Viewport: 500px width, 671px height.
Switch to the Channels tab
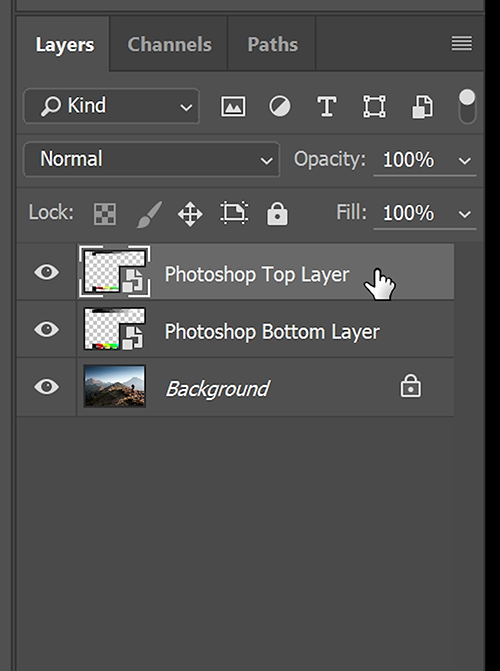tap(170, 45)
